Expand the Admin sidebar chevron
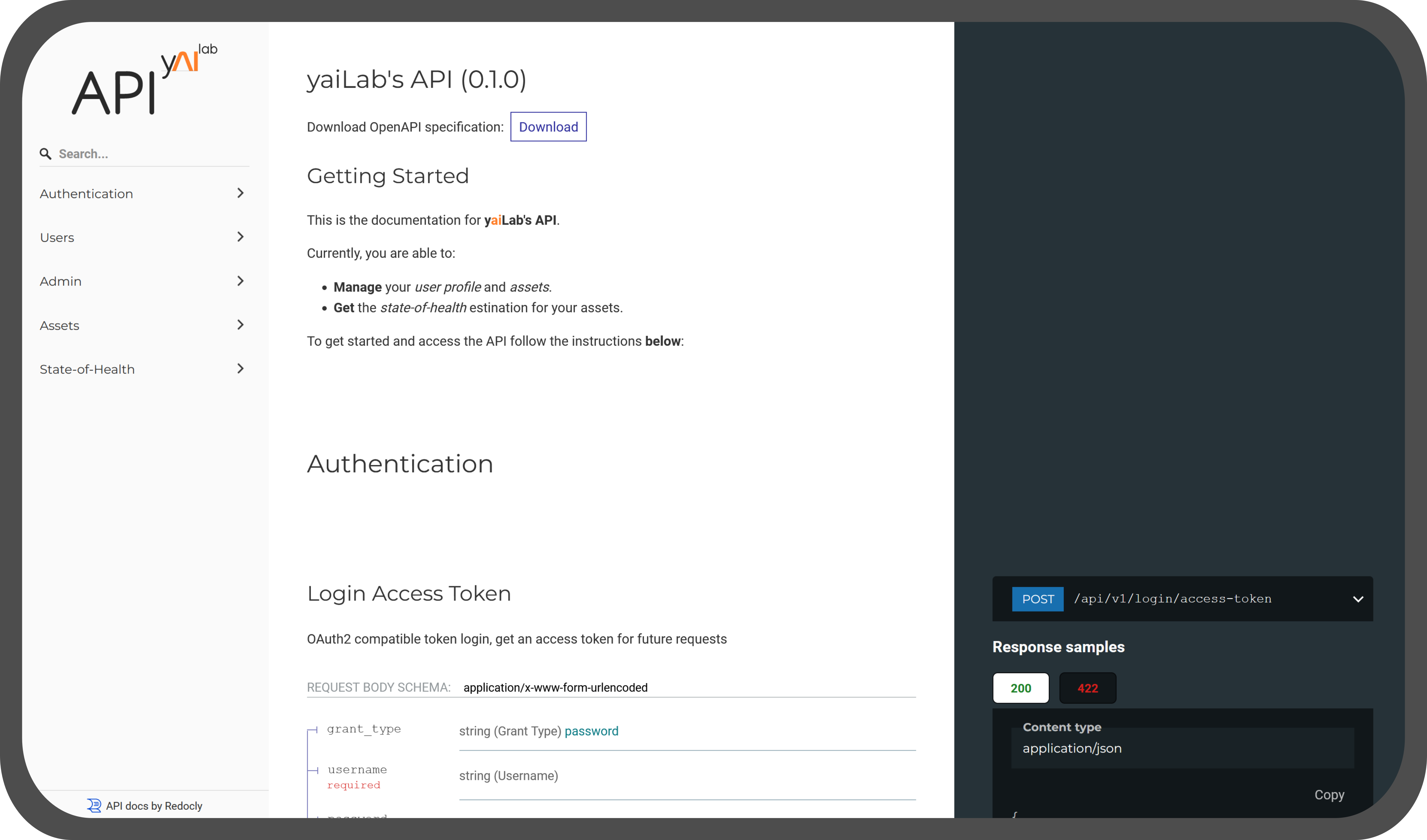 pos(240,281)
